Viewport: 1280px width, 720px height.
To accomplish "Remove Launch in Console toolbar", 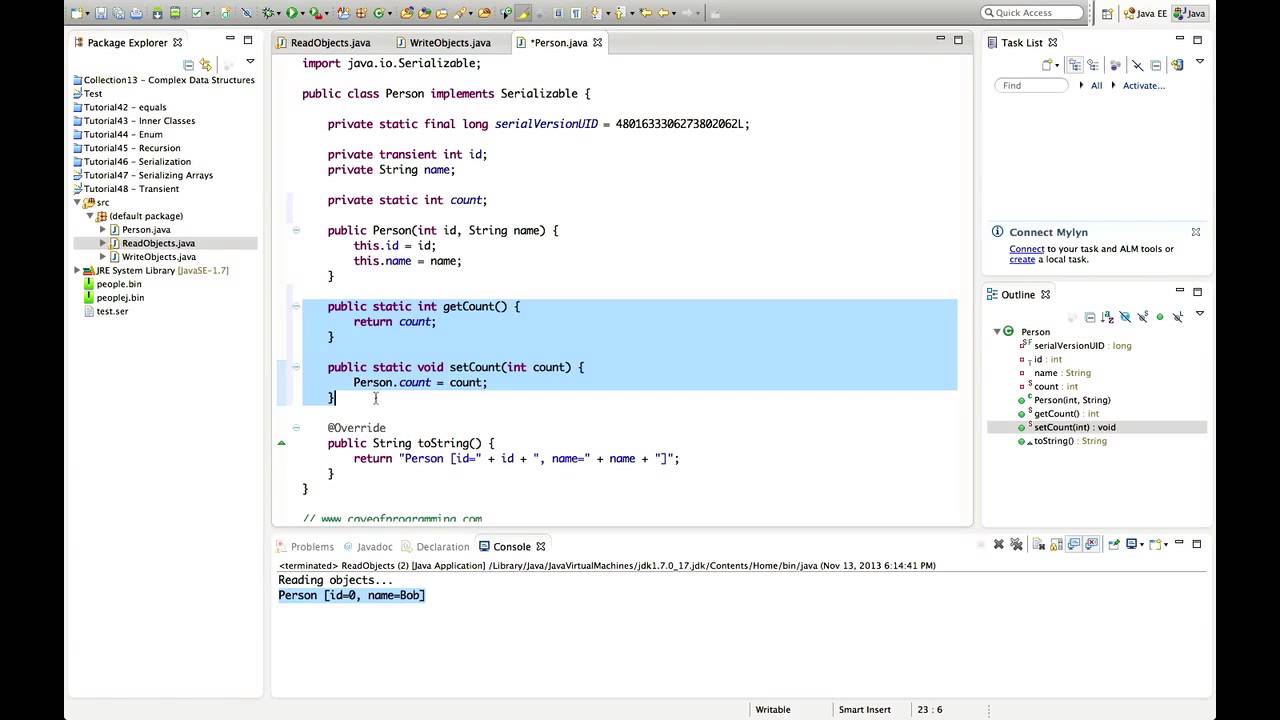I will click(x=999, y=544).
